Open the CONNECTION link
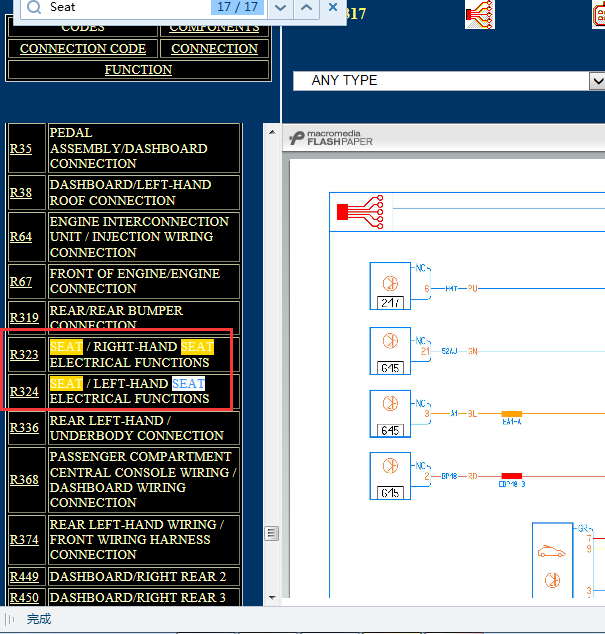The width and height of the screenshot is (605, 634). (214, 49)
